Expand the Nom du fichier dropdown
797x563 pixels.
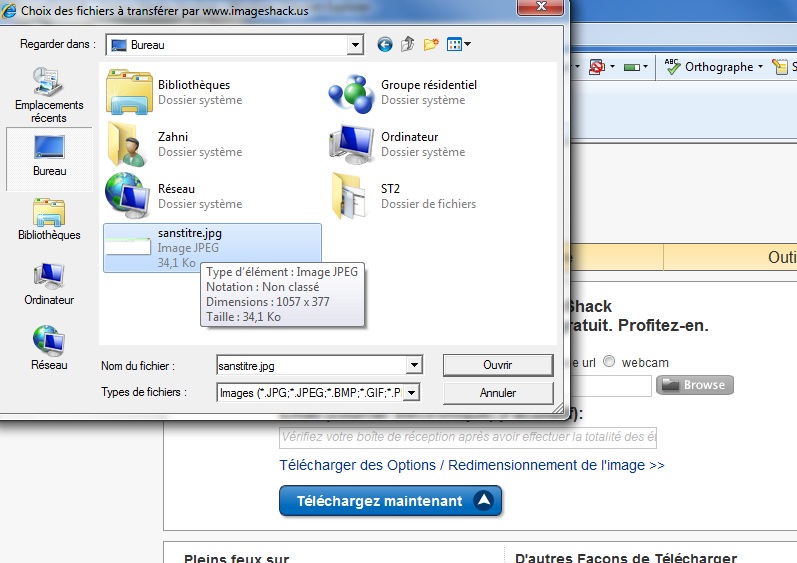pyautogui.click(x=414, y=366)
